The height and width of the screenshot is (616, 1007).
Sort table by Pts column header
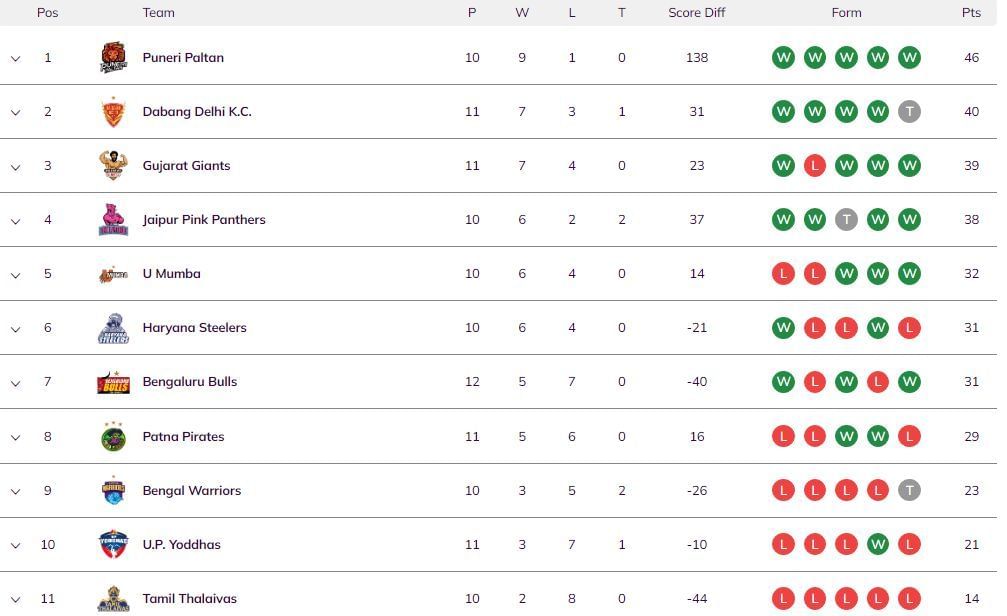click(971, 13)
